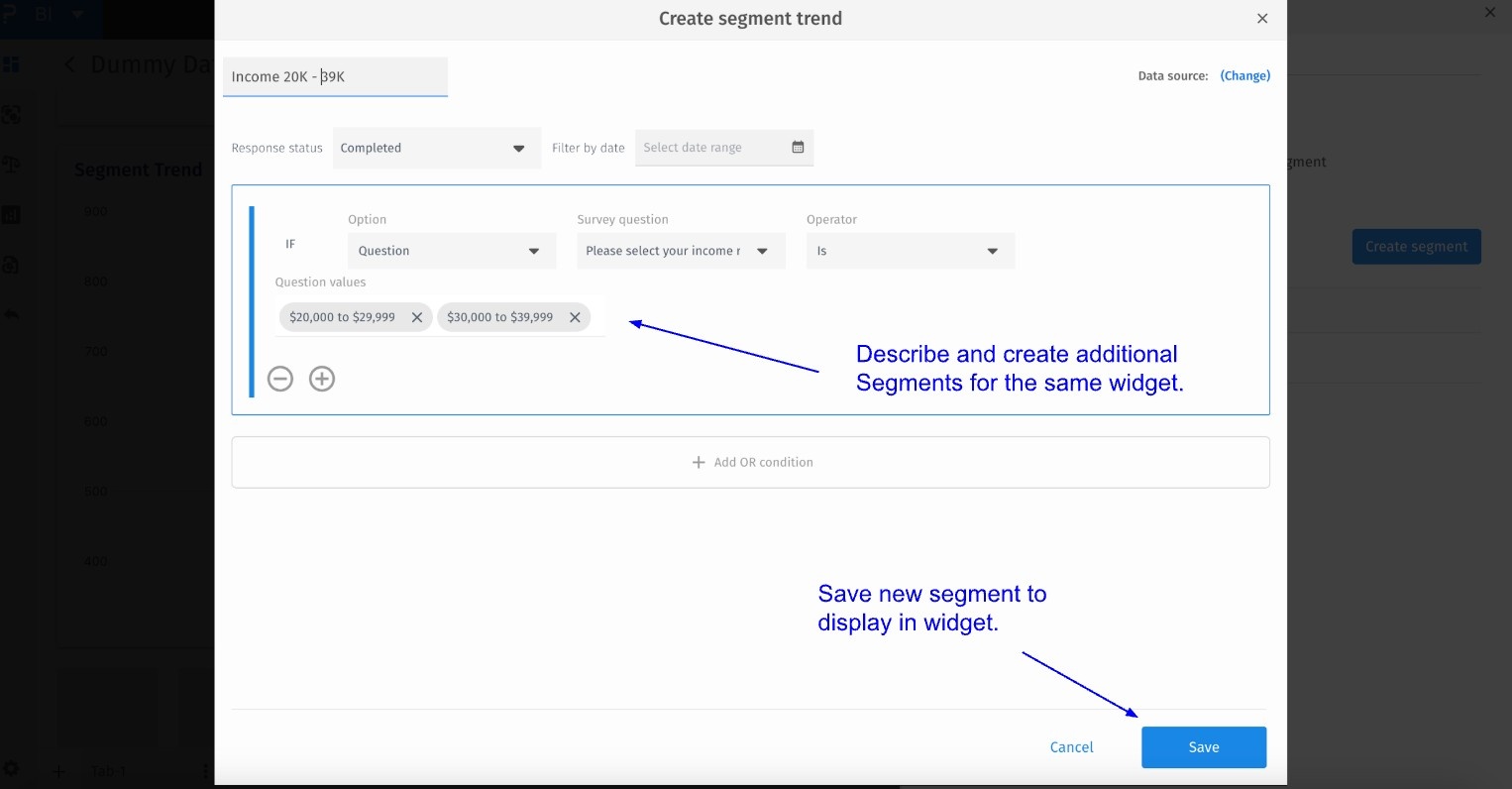Open the date range calendar icon

point(798,148)
